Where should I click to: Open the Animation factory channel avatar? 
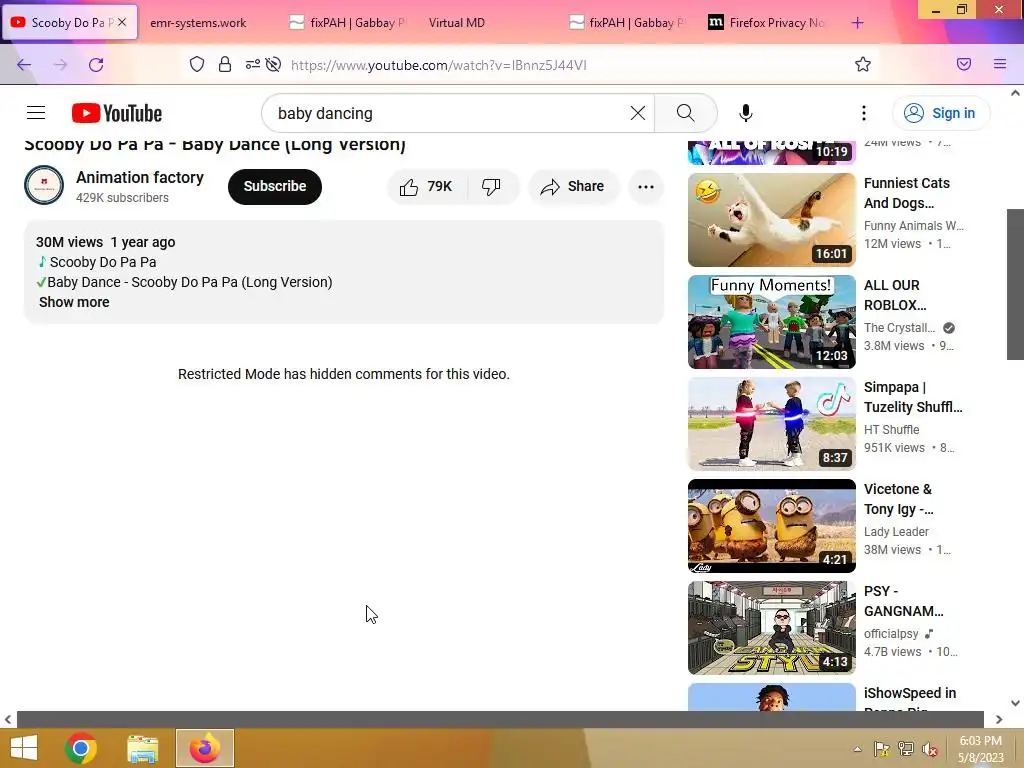44,185
